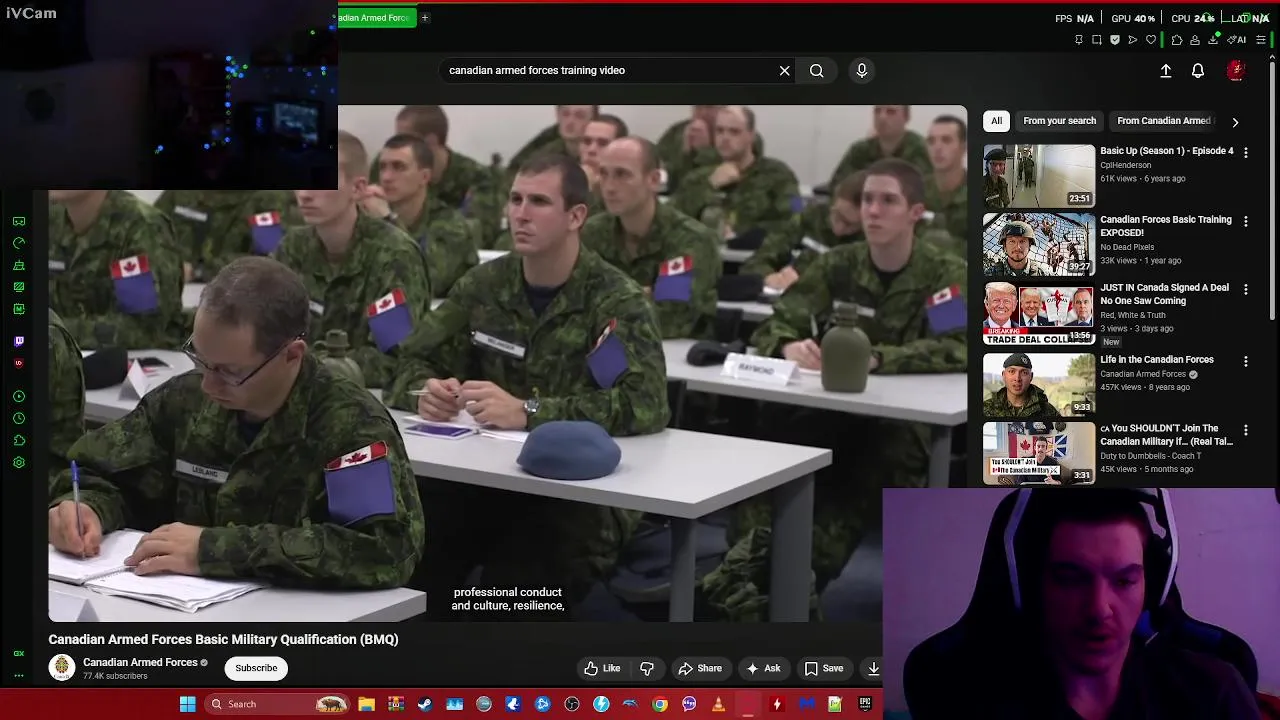Open Steam from the taskbar
The height and width of the screenshot is (720, 1280).
425,704
